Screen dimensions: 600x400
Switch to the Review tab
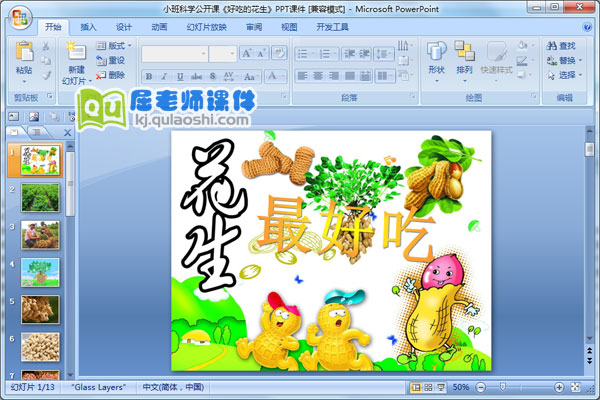[x=254, y=27]
